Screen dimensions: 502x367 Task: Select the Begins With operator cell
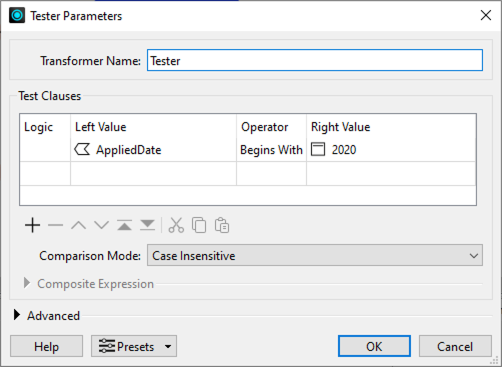click(x=271, y=150)
